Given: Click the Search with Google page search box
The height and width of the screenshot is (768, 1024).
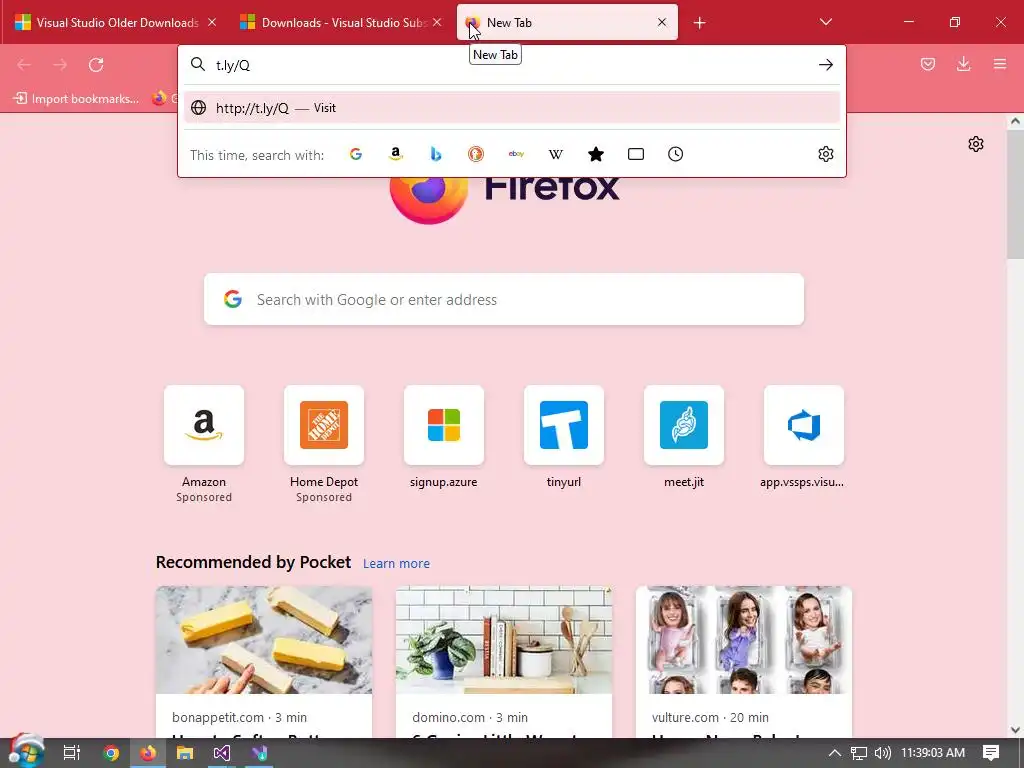Looking at the screenshot, I should pos(504,299).
